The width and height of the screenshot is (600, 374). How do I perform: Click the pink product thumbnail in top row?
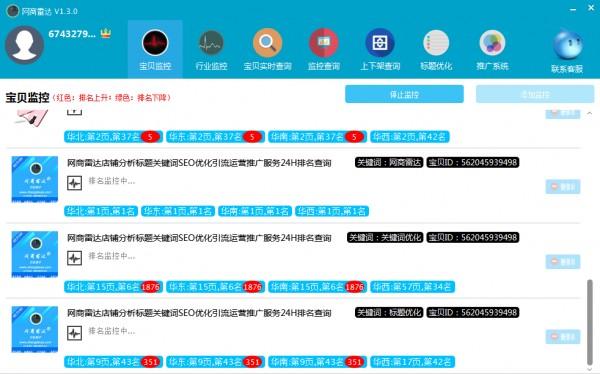point(31,117)
